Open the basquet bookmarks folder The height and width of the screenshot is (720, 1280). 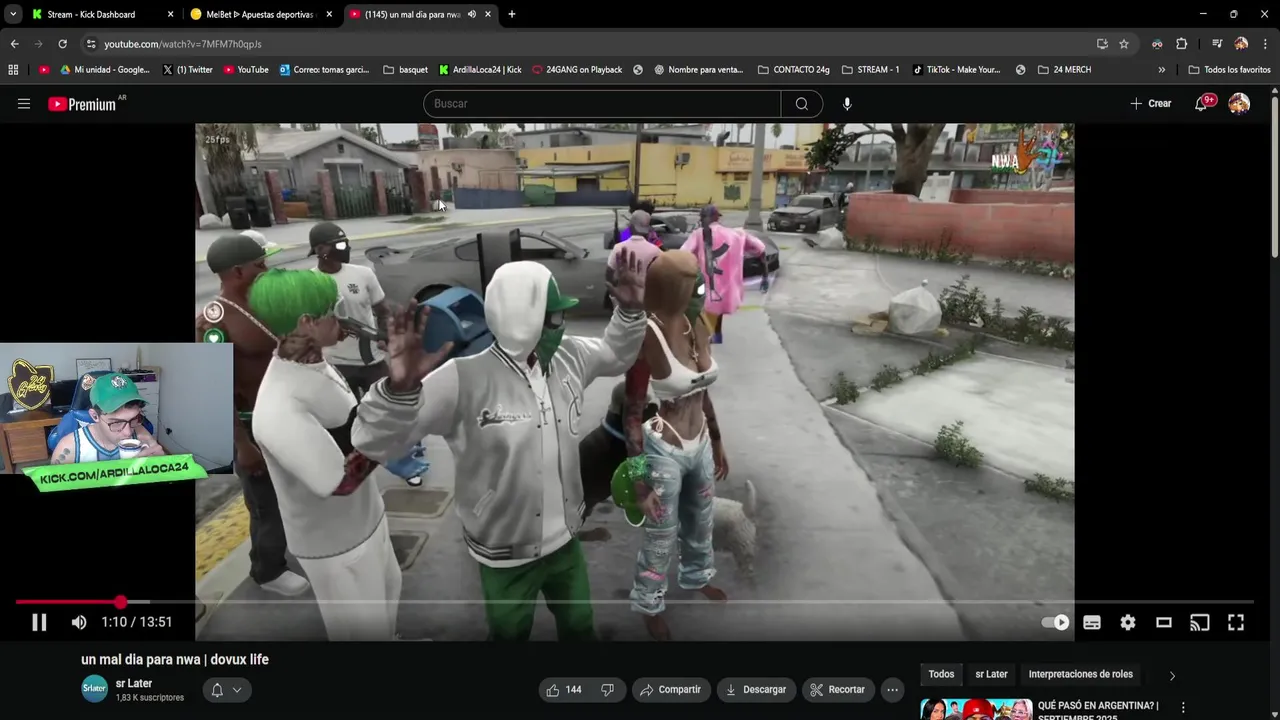coord(406,70)
